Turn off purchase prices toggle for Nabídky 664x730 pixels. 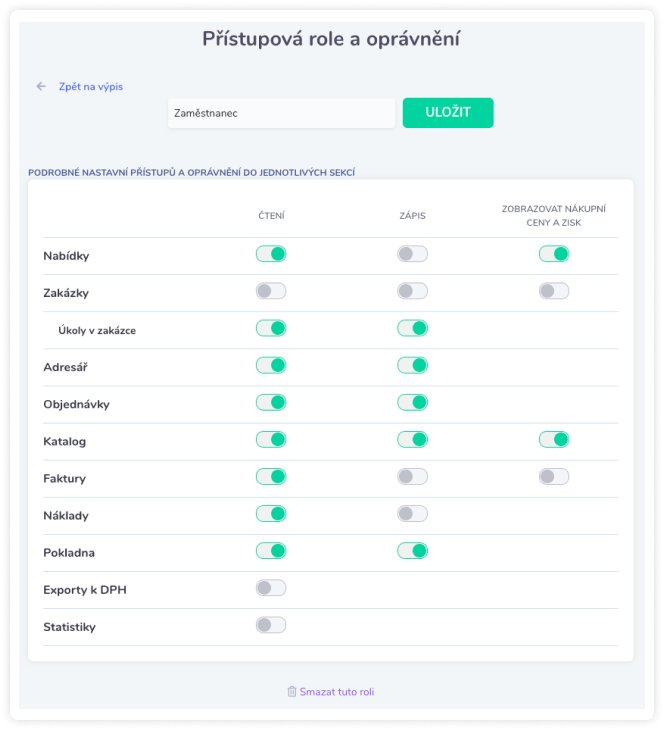click(x=554, y=254)
